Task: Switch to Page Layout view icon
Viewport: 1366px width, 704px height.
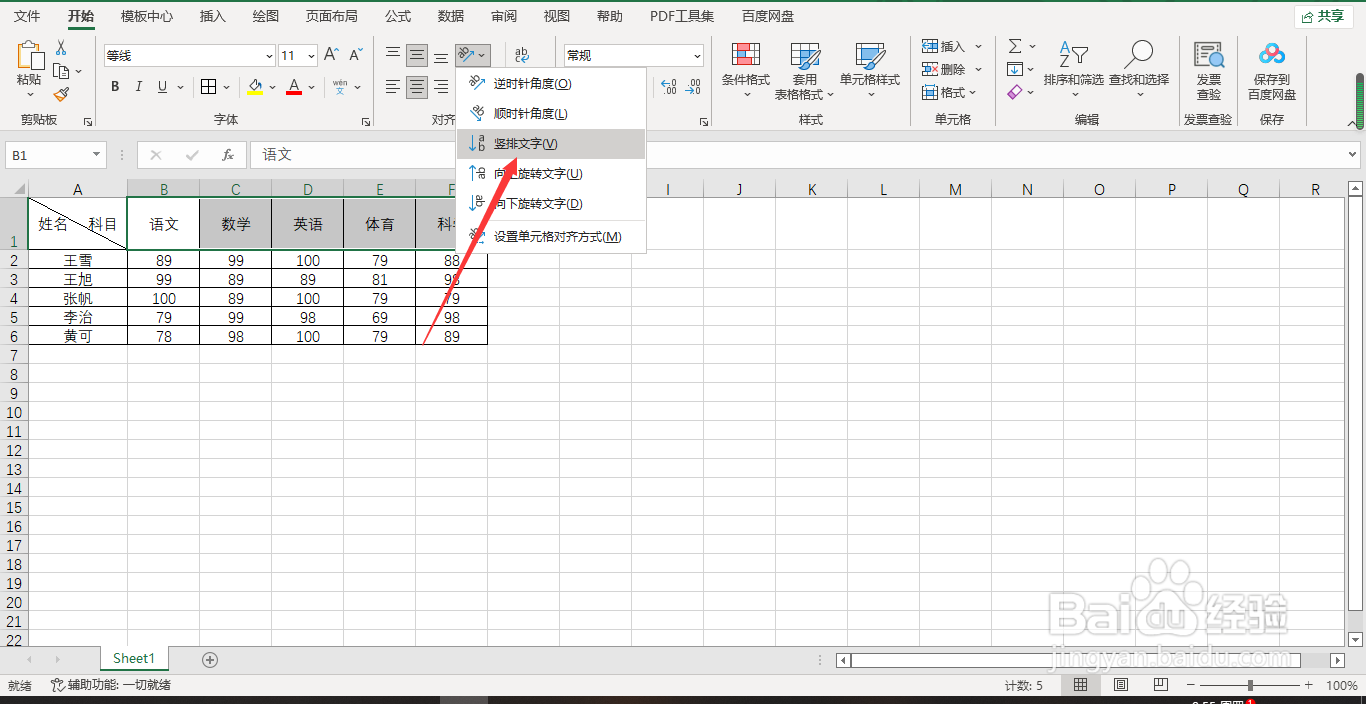Action: [1121, 685]
